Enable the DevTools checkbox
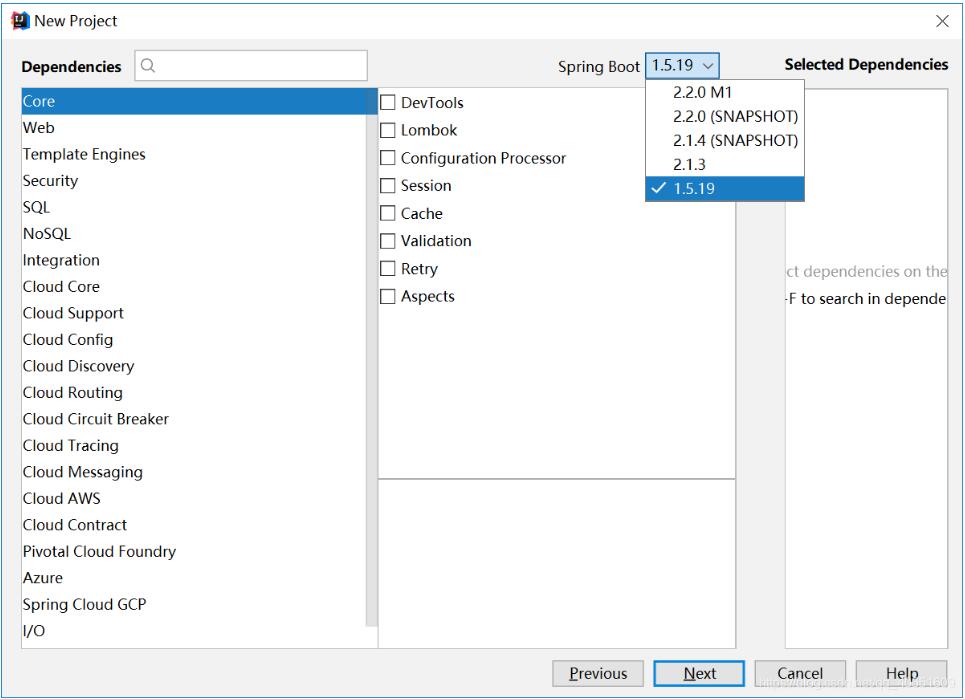The width and height of the screenshot is (965, 699). pos(388,103)
